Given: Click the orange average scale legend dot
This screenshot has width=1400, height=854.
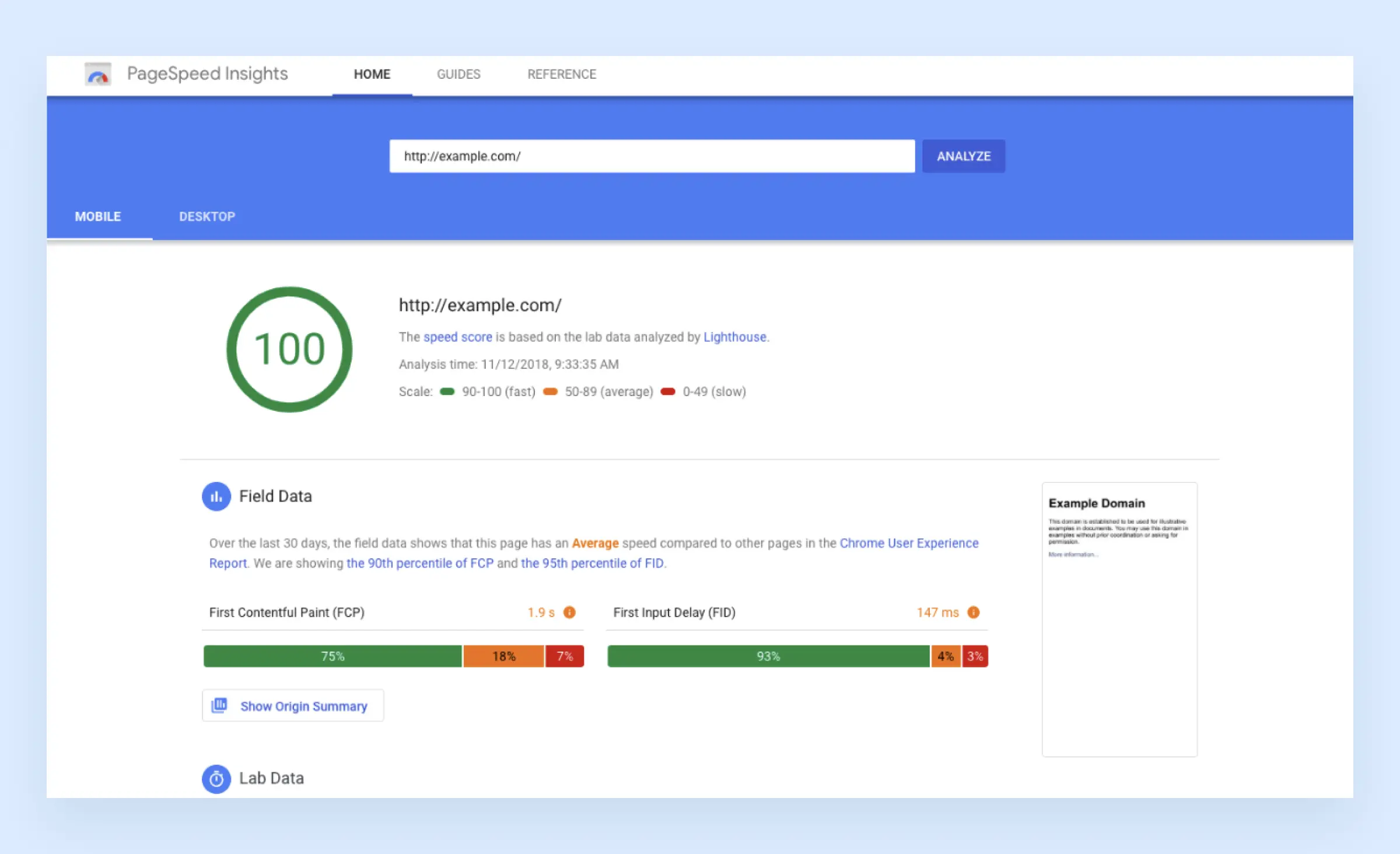Looking at the screenshot, I should coord(550,391).
